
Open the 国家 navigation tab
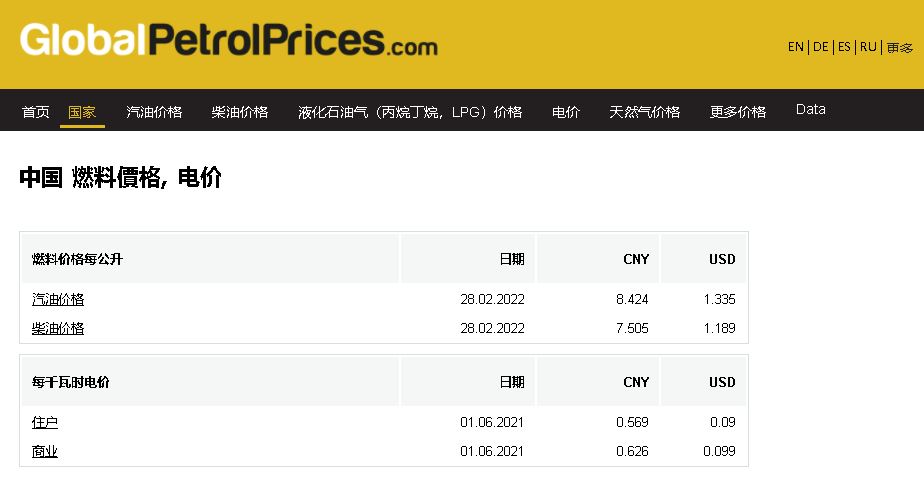click(x=82, y=112)
